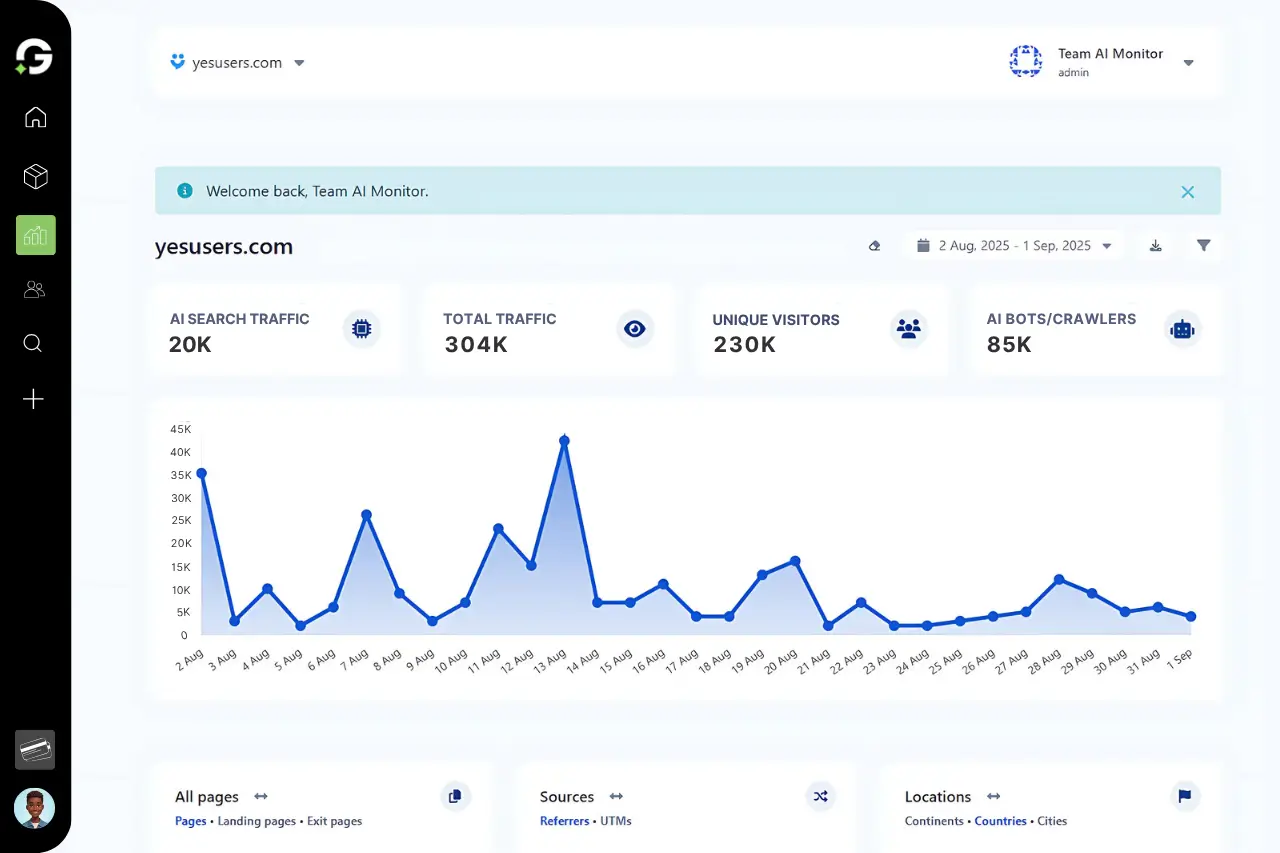The width and height of the screenshot is (1280, 853).
Task: Select the package icon in the sidebar
Action: pyautogui.click(x=35, y=176)
